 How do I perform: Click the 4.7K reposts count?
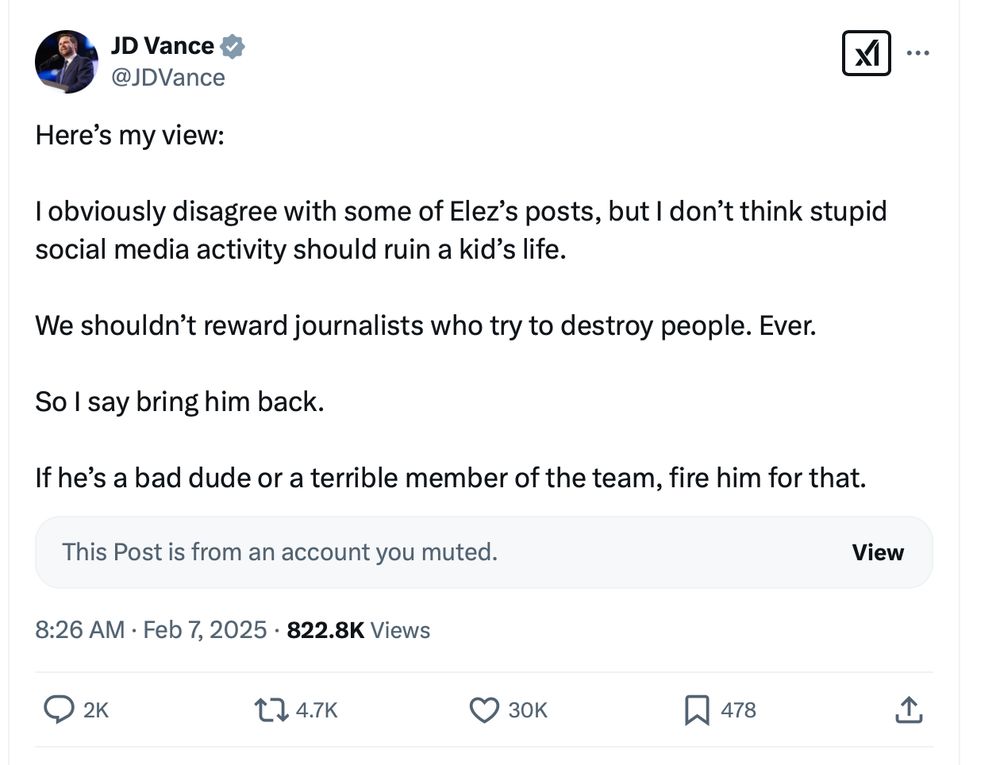point(318,710)
